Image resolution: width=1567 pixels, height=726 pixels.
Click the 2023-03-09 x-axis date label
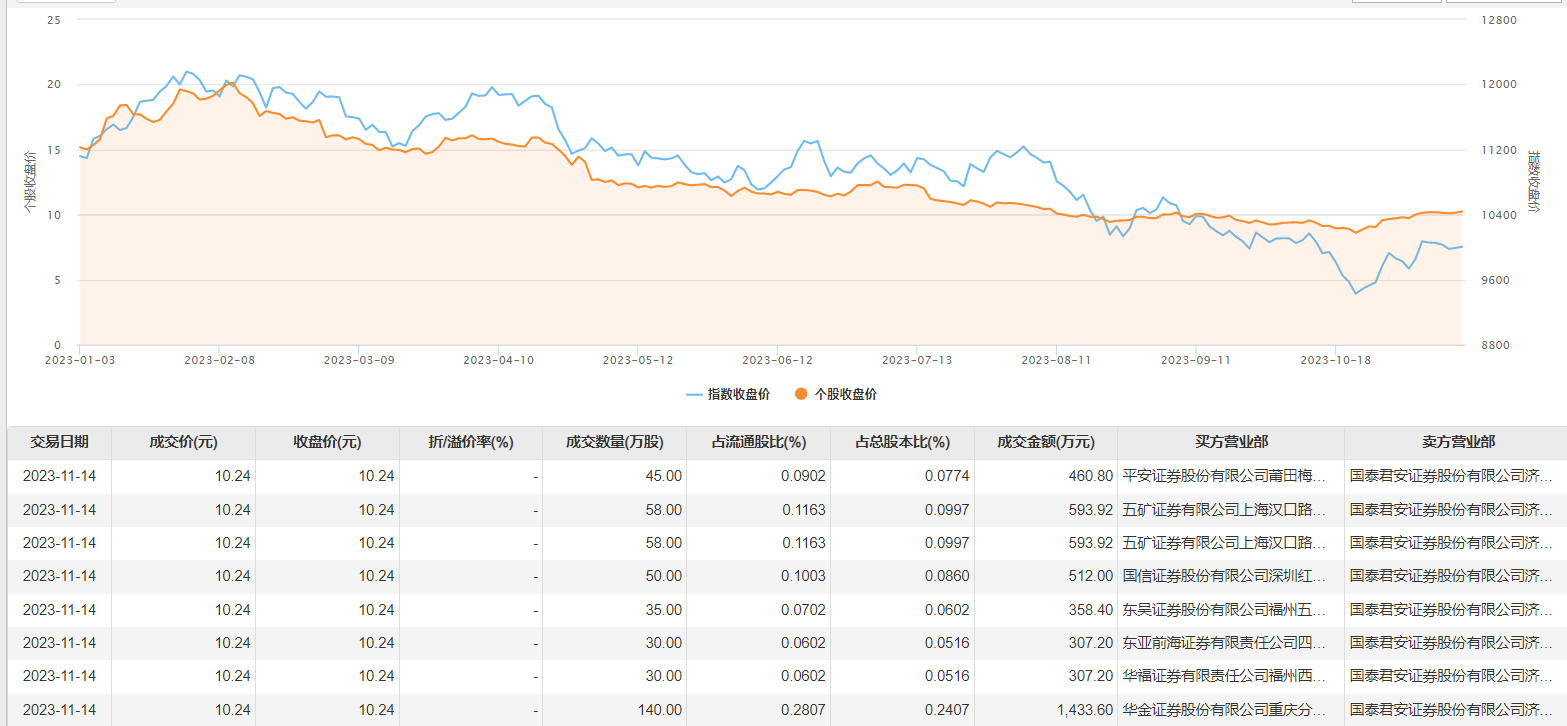coord(359,360)
